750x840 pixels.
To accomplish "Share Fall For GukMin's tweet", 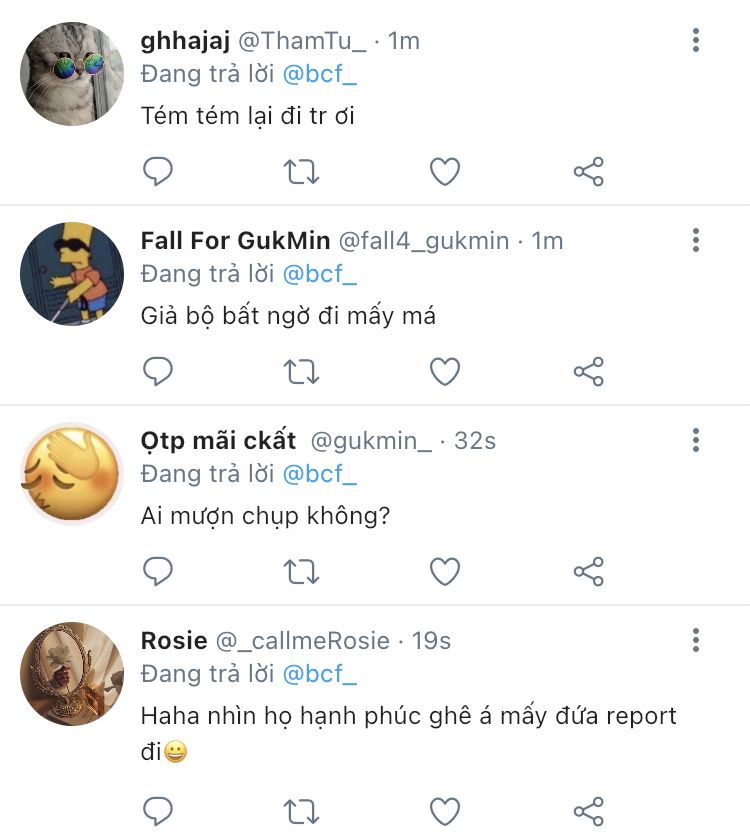I will click(589, 372).
